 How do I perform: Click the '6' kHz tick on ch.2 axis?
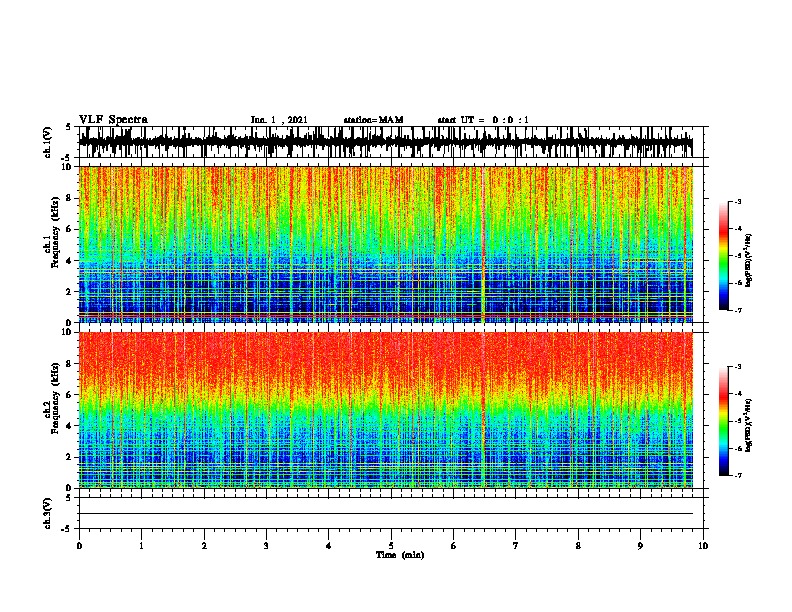(x=69, y=394)
